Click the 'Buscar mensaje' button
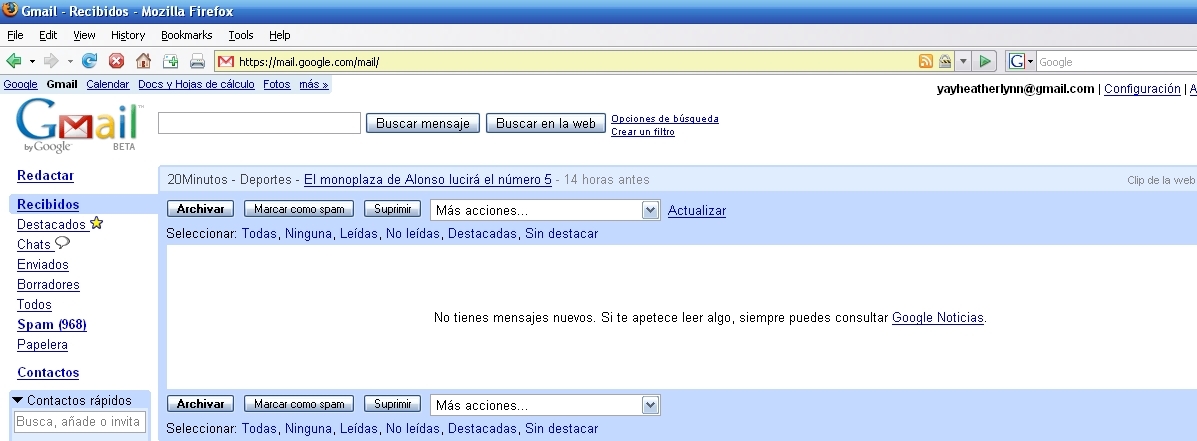The image size is (1197, 441). pos(423,124)
